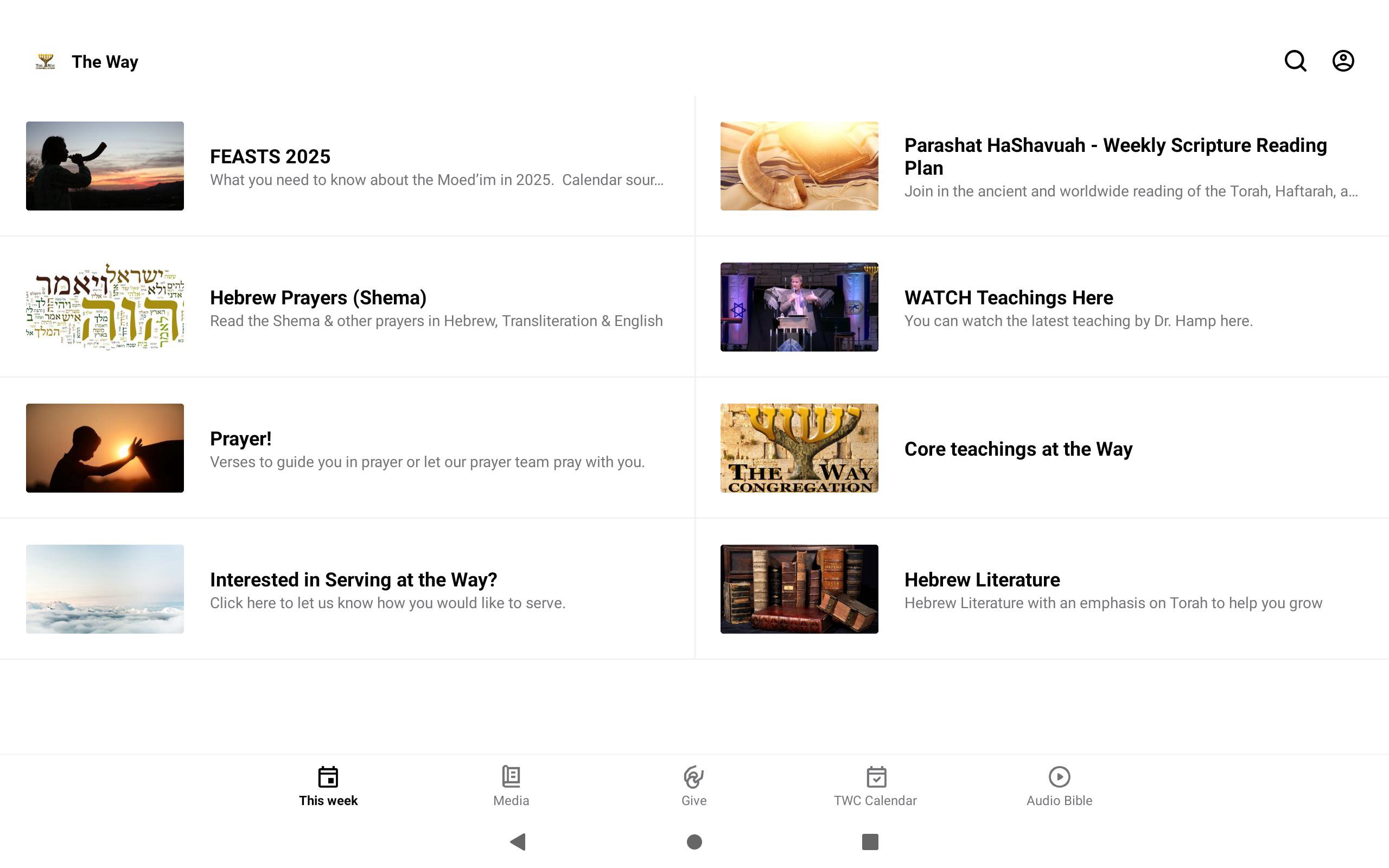This screenshot has width=1389, height=868.
Task: Open the Media newspaper icon
Action: tap(511, 777)
